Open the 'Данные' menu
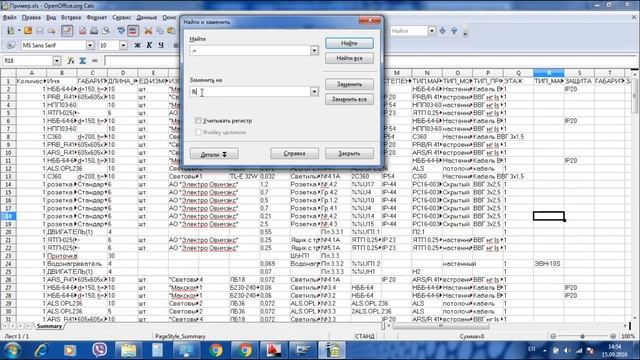Image resolution: width=640 pixels, height=360 pixels. [x=147, y=18]
